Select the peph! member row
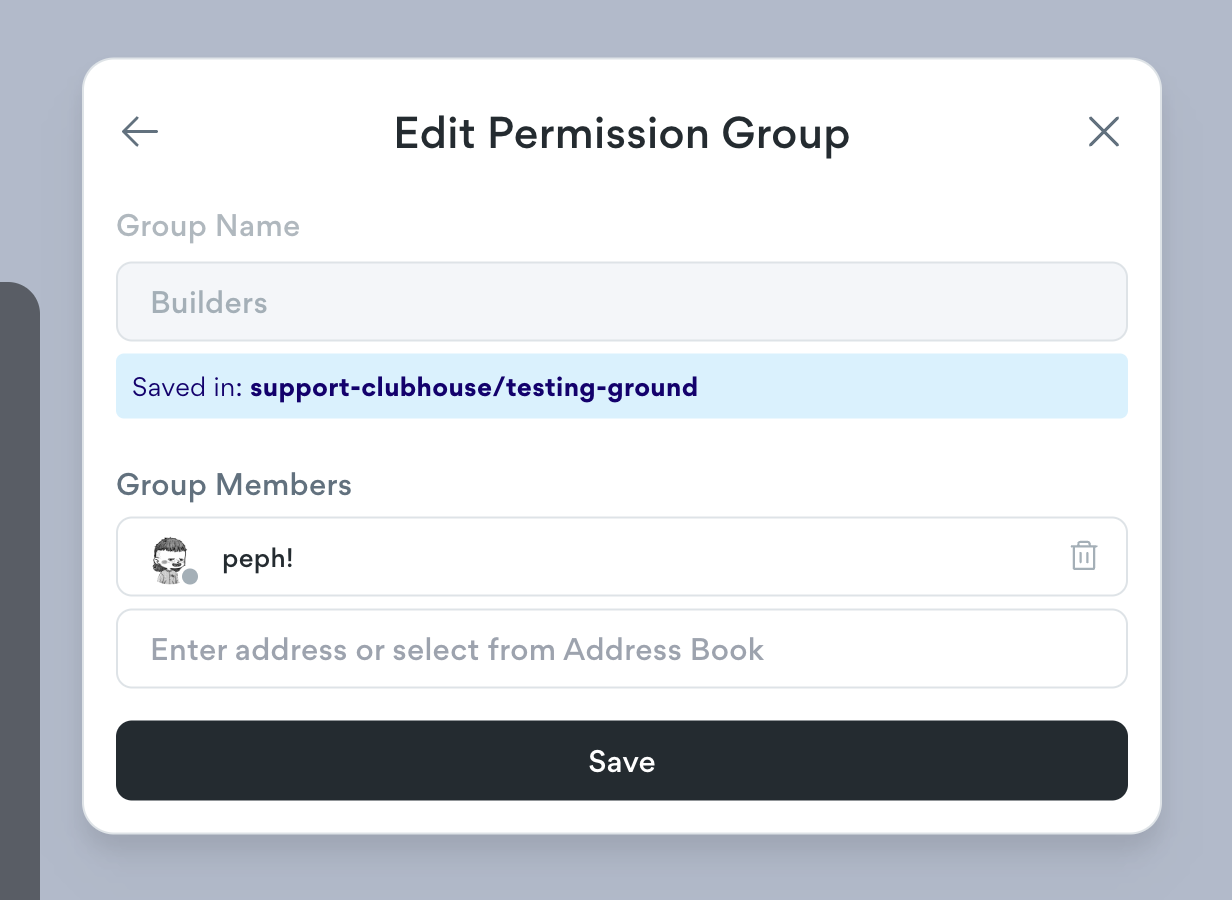1232x900 pixels. pyautogui.click(x=622, y=556)
